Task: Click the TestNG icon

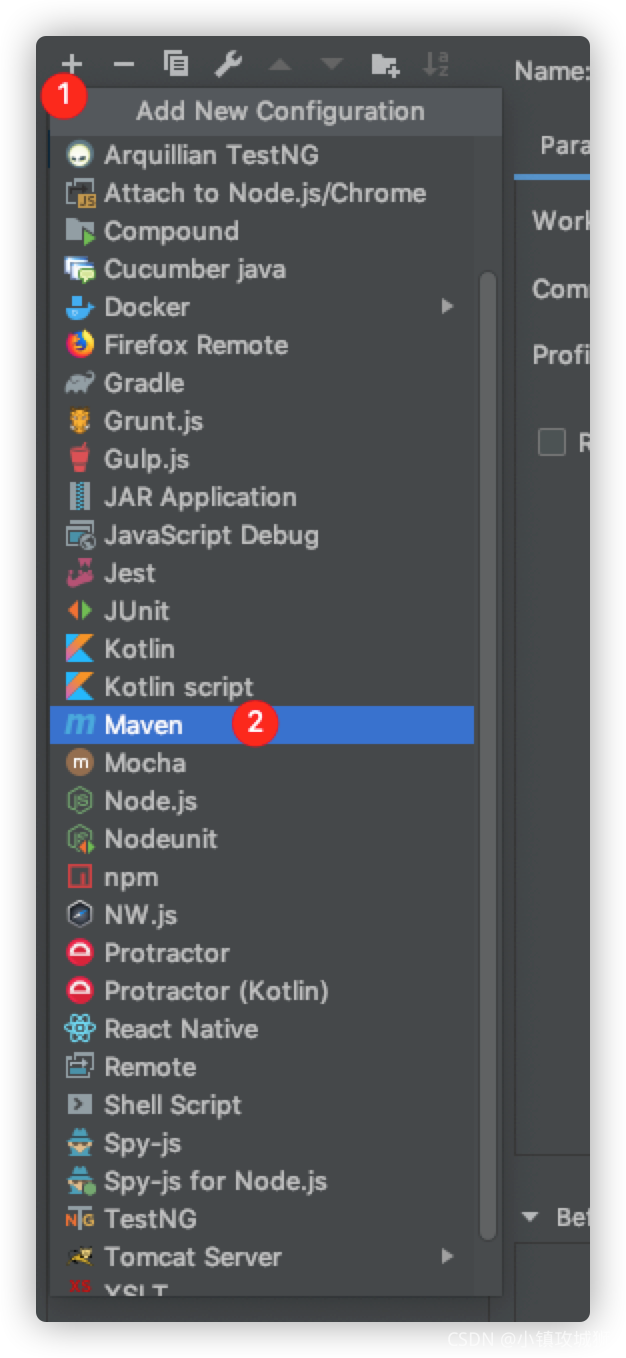Action: click(80, 1219)
